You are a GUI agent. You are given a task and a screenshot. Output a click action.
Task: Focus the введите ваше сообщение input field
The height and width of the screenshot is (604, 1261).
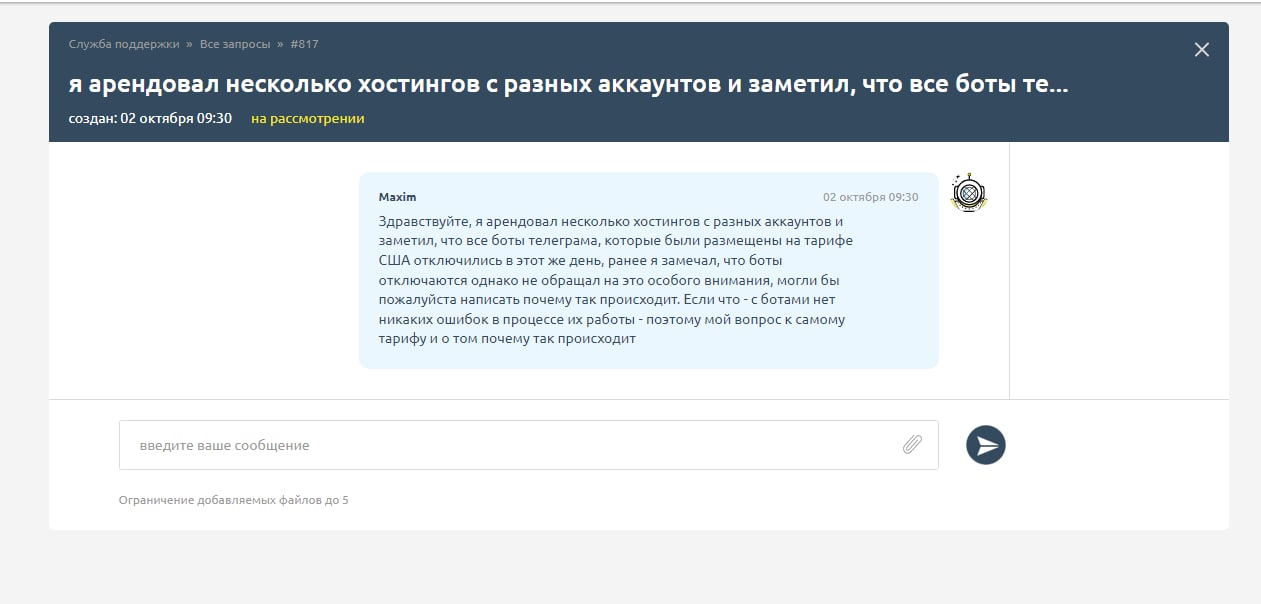tap(528, 445)
